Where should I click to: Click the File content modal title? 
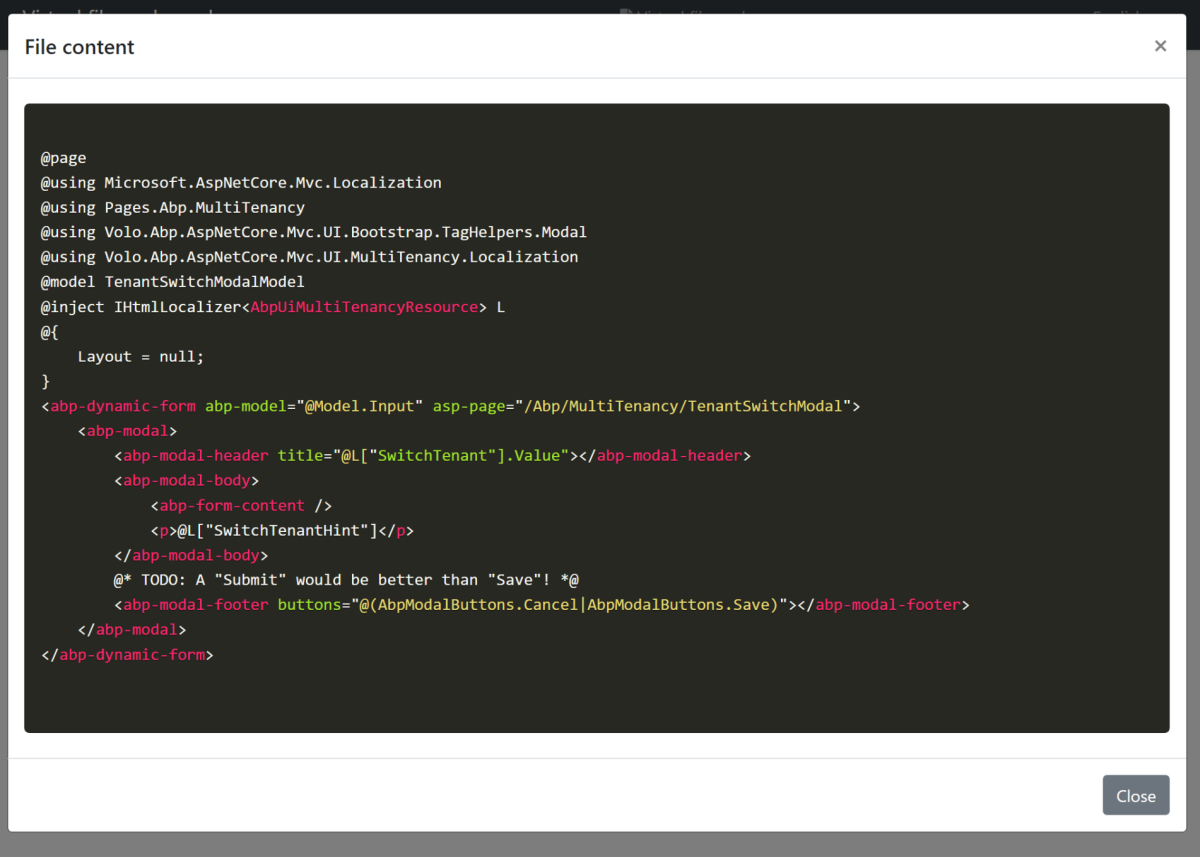tap(80, 47)
